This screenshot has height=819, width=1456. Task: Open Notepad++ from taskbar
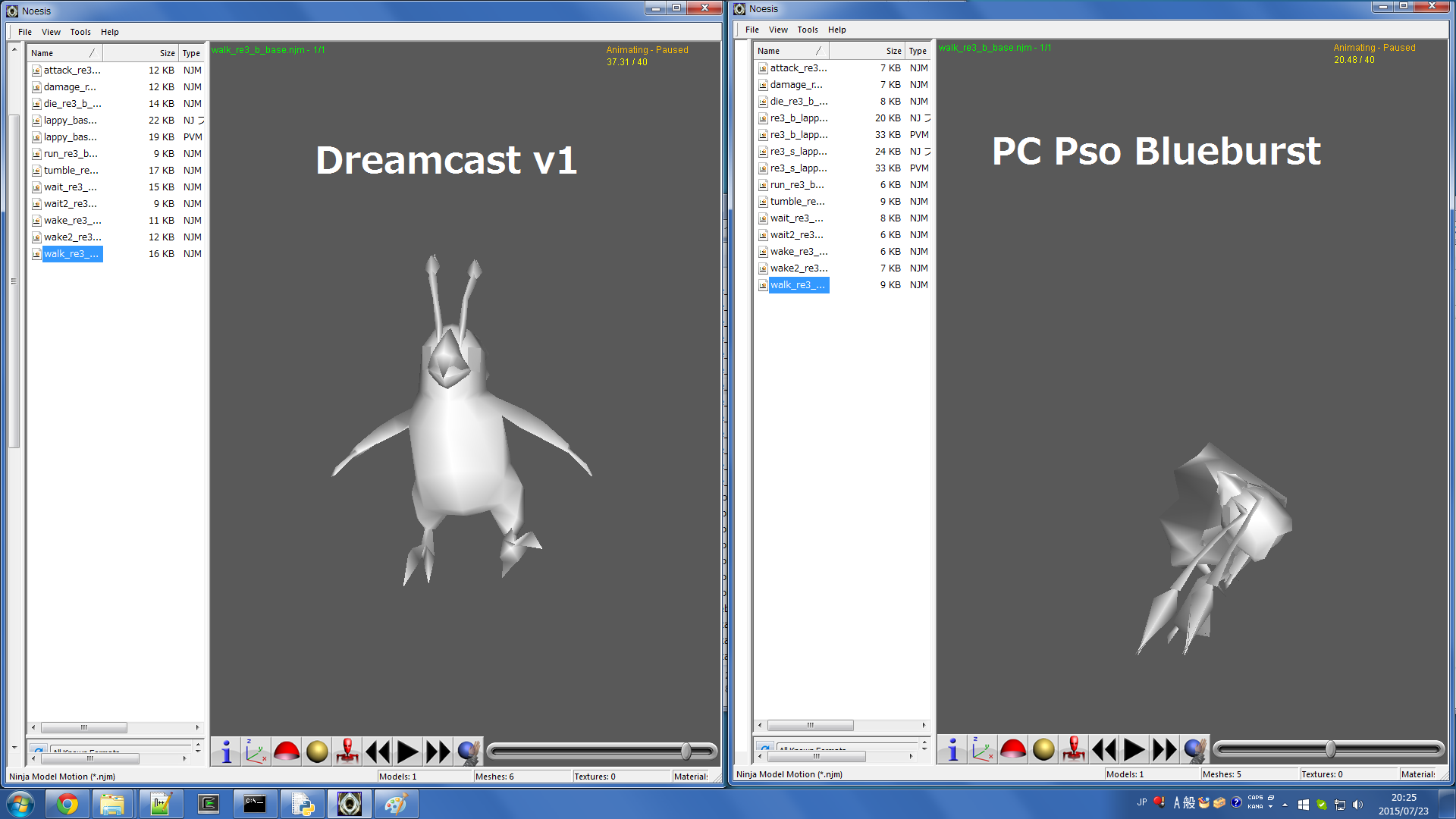click(x=160, y=804)
